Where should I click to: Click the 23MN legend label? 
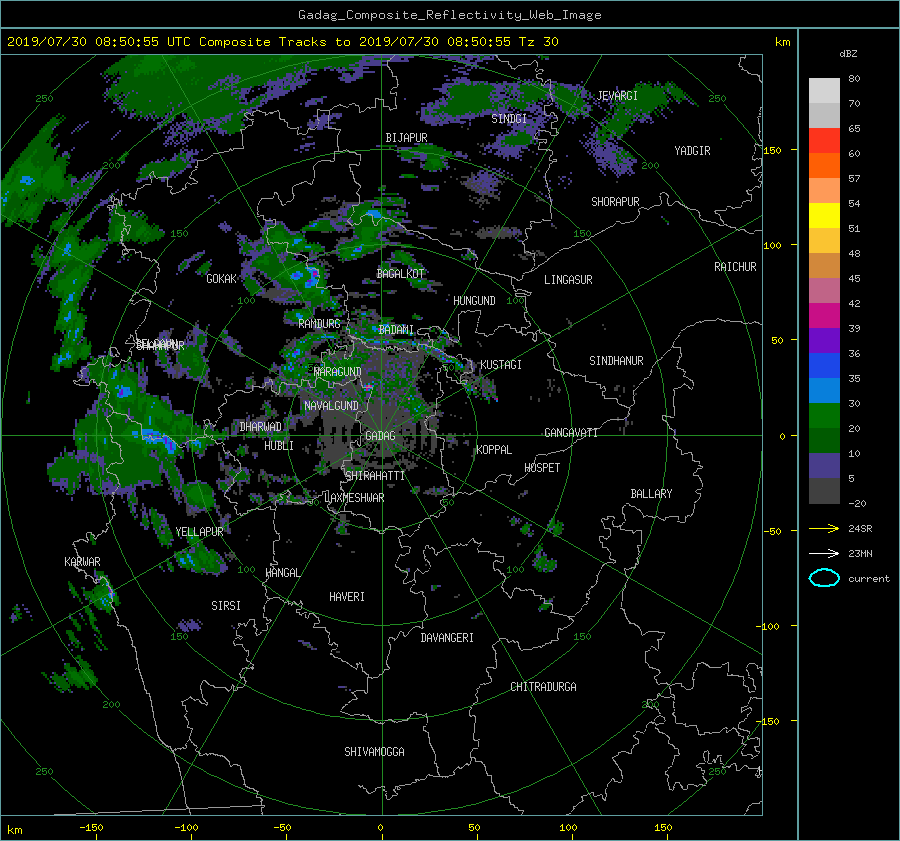pos(860,553)
